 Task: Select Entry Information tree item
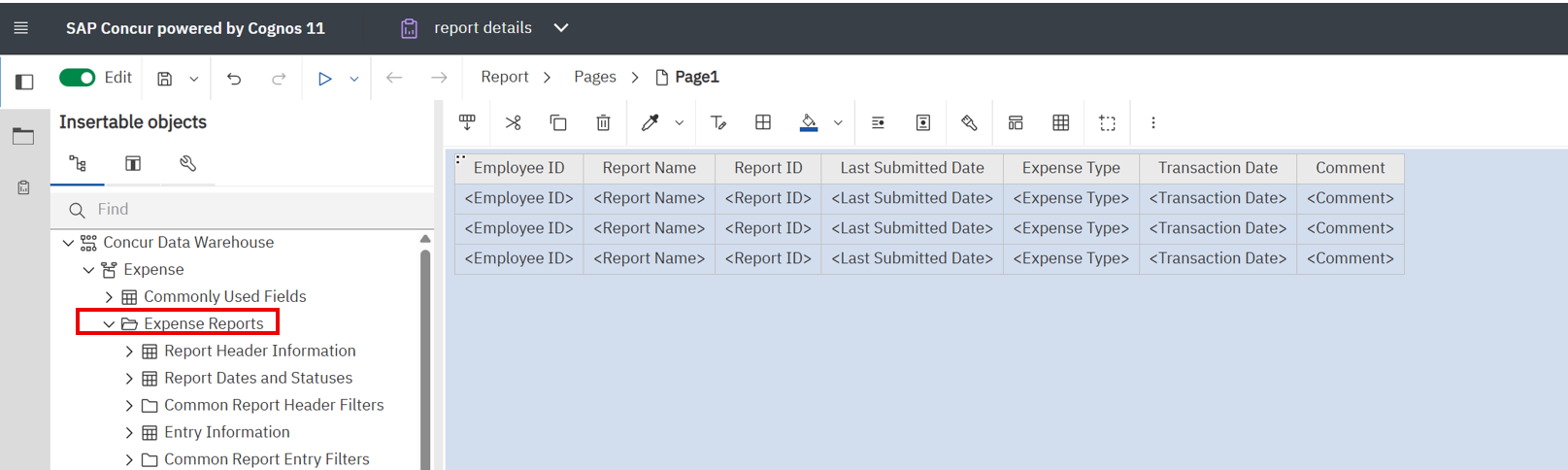coord(226,432)
